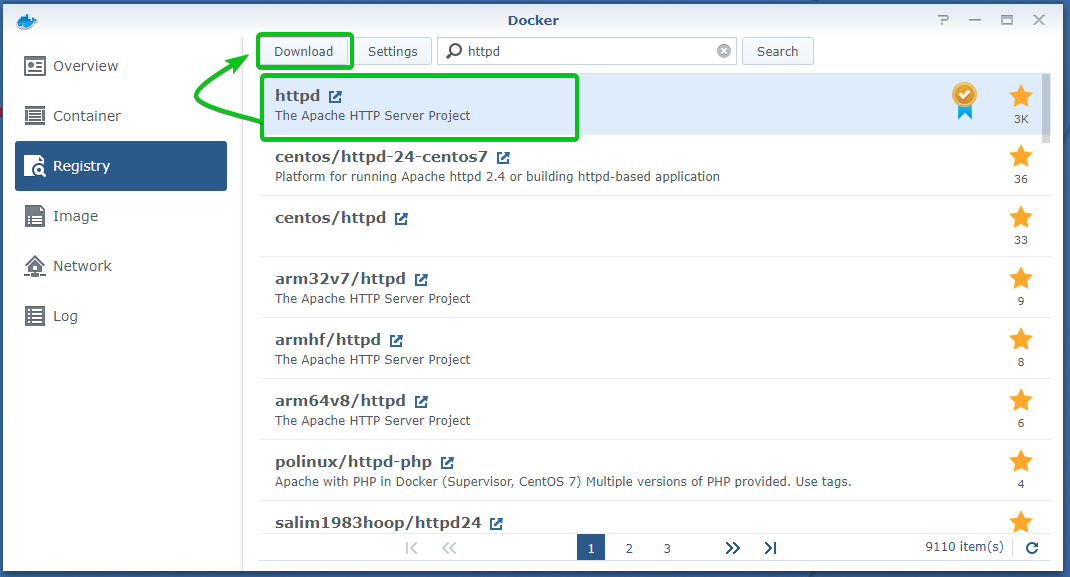Click the Docker whale logo
Screen dimensions: 1070x577
(27, 21)
